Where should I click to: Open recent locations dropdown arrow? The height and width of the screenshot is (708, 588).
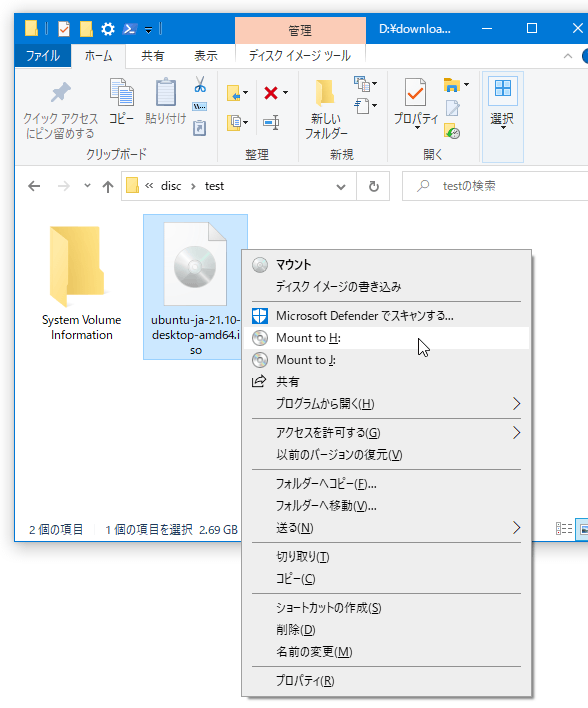87,186
